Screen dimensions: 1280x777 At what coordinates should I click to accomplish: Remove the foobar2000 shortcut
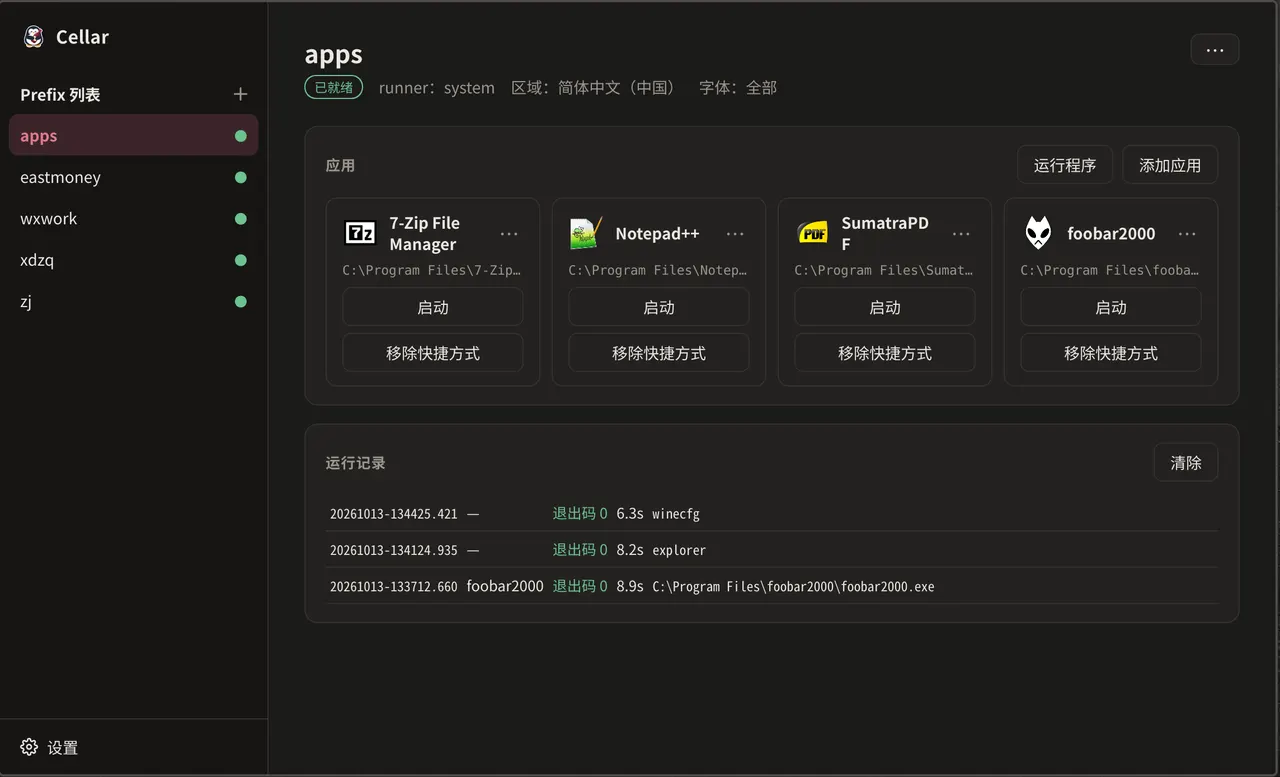tap(1111, 353)
